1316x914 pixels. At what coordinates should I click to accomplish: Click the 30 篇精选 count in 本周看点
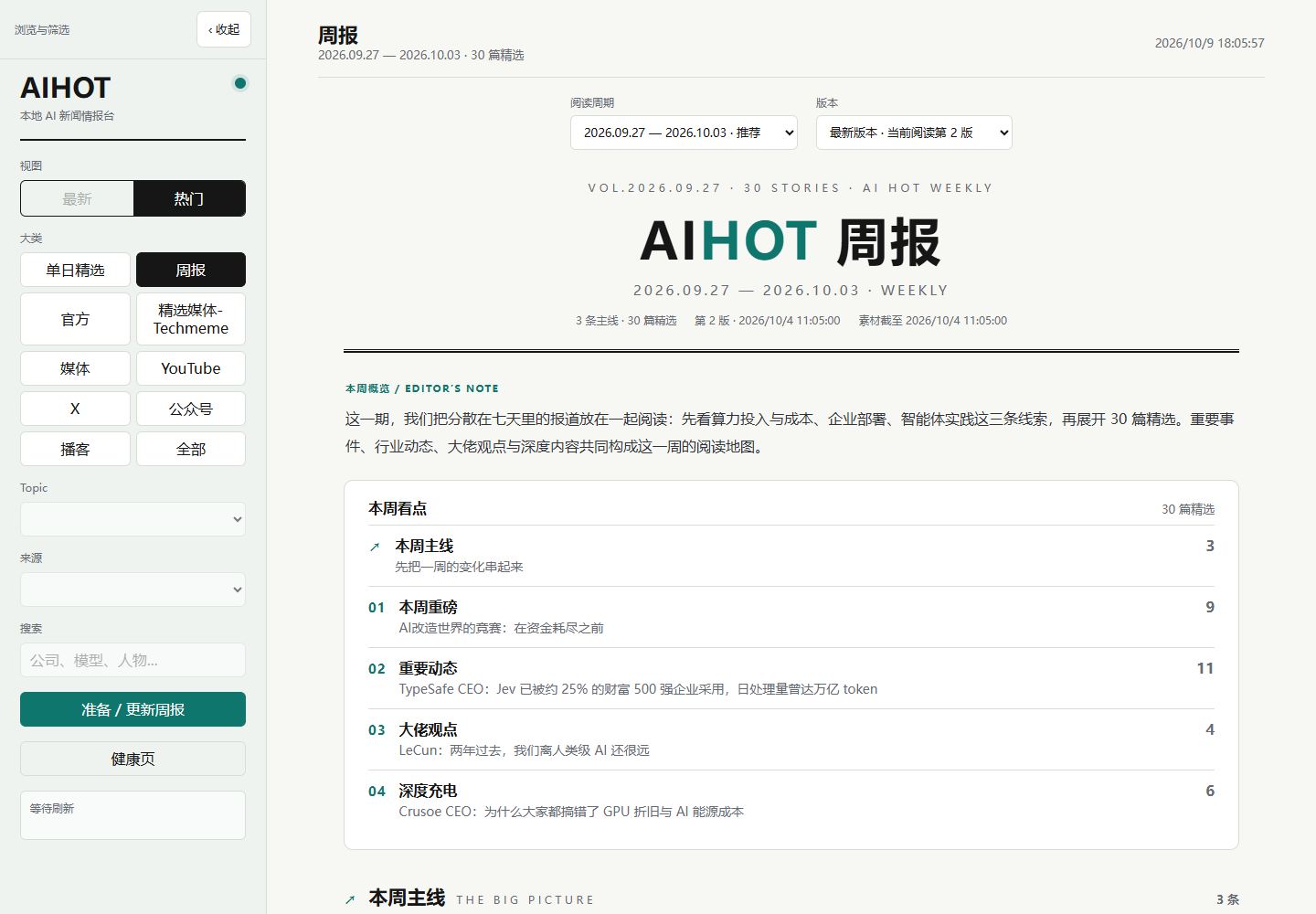tap(1188, 509)
